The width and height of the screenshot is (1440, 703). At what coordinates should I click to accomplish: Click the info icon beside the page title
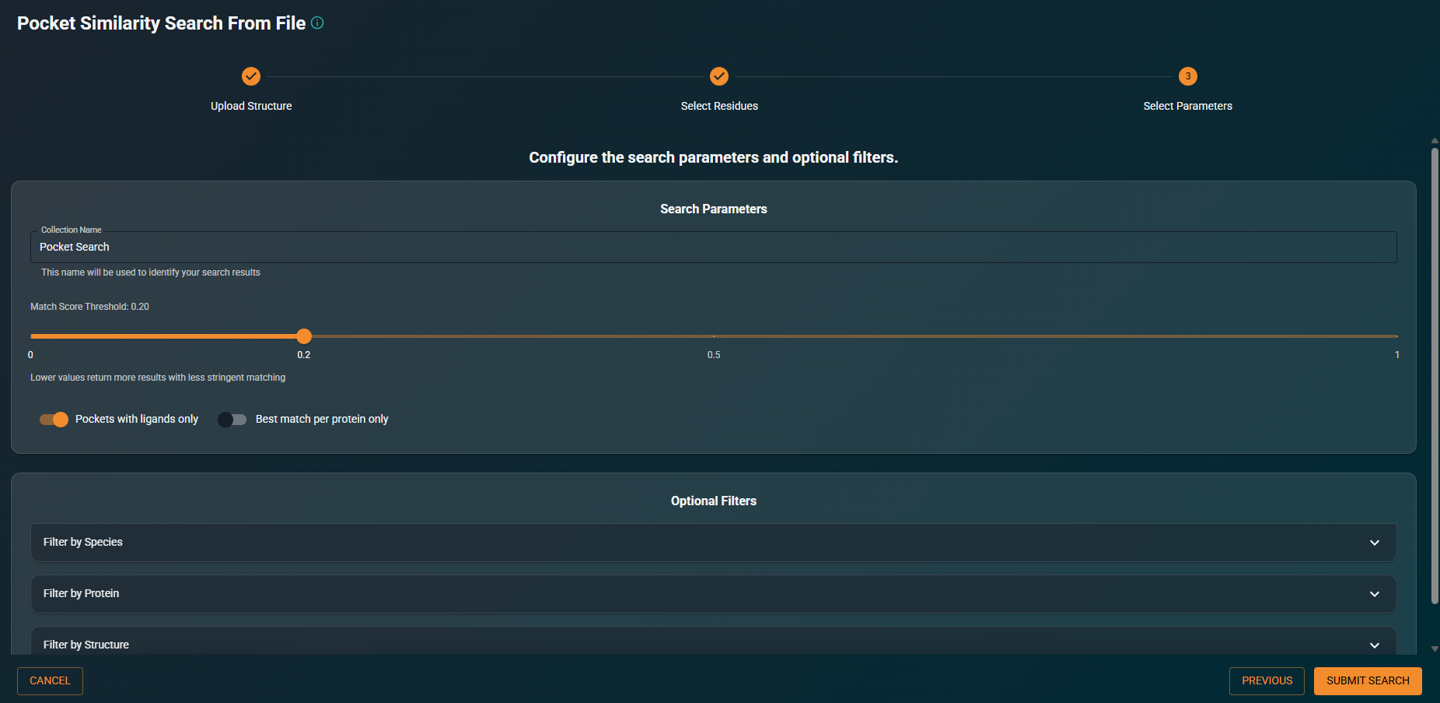click(319, 22)
